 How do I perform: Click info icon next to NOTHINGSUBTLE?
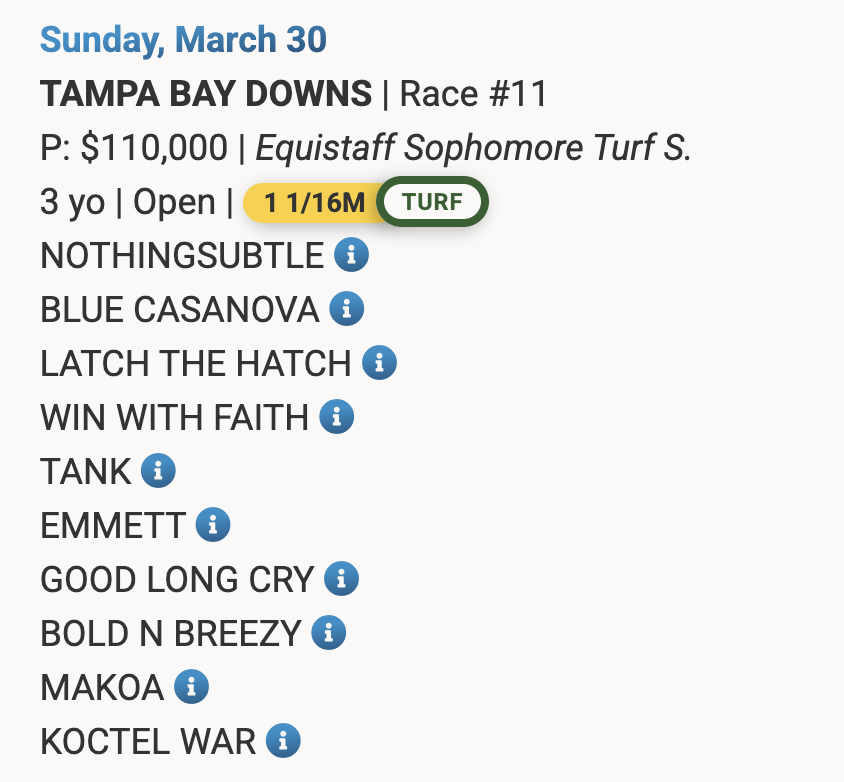pyautogui.click(x=351, y=255)
